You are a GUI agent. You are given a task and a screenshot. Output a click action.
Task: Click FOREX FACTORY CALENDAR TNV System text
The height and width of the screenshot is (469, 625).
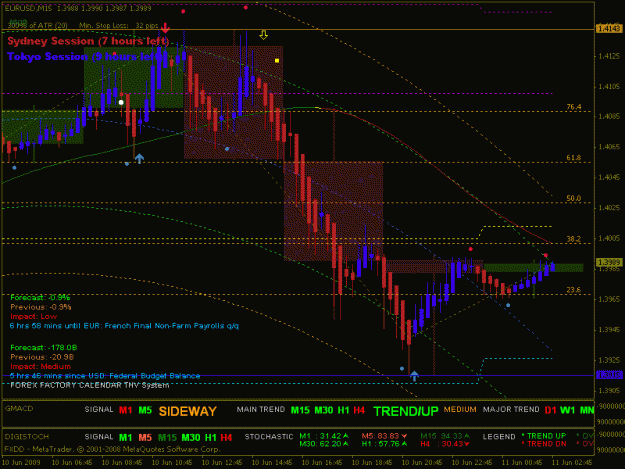(89, 385)
